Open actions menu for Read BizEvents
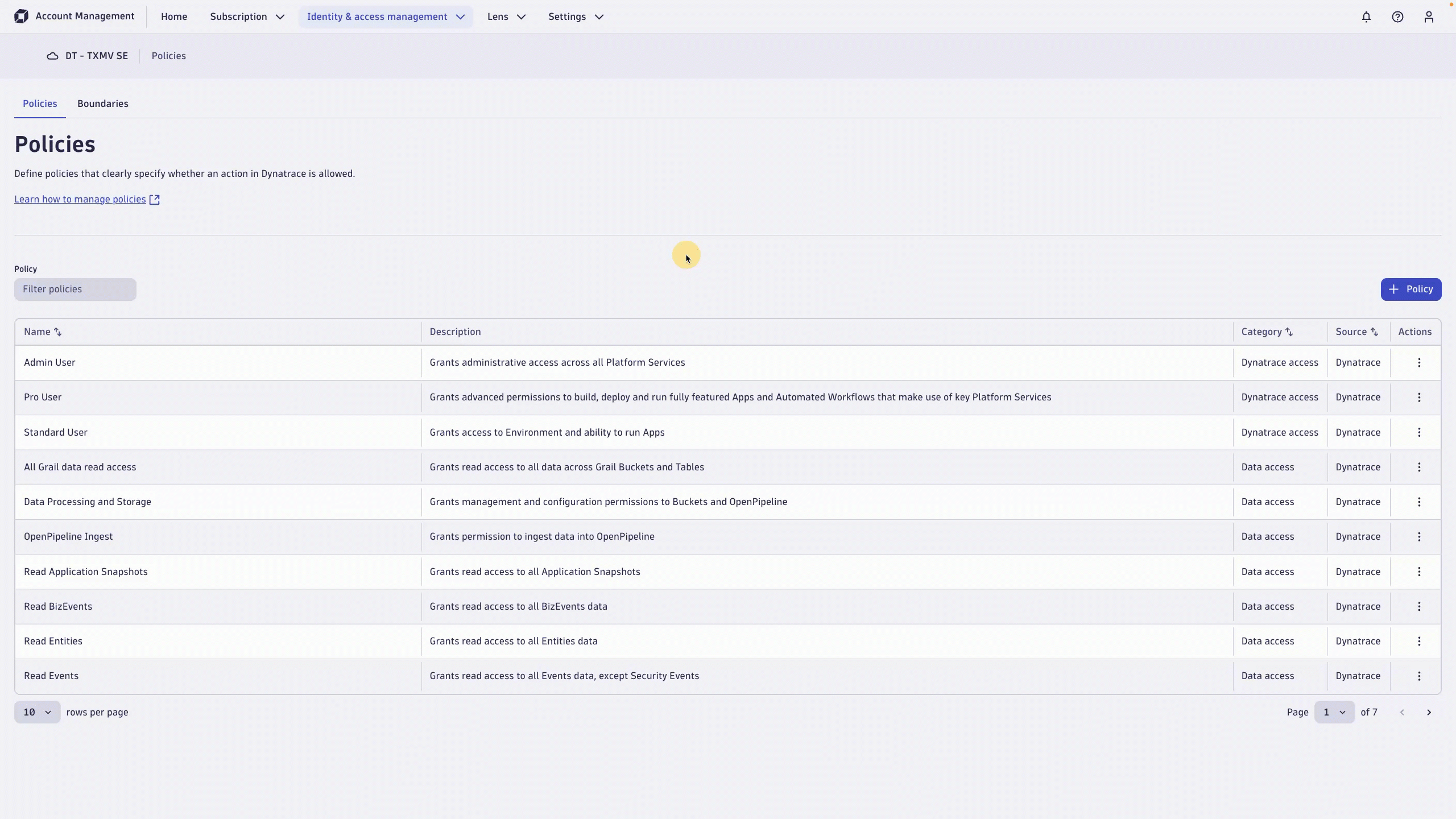The width and height of the screenshot is (1456, 819). click(x=1419, y=607)
